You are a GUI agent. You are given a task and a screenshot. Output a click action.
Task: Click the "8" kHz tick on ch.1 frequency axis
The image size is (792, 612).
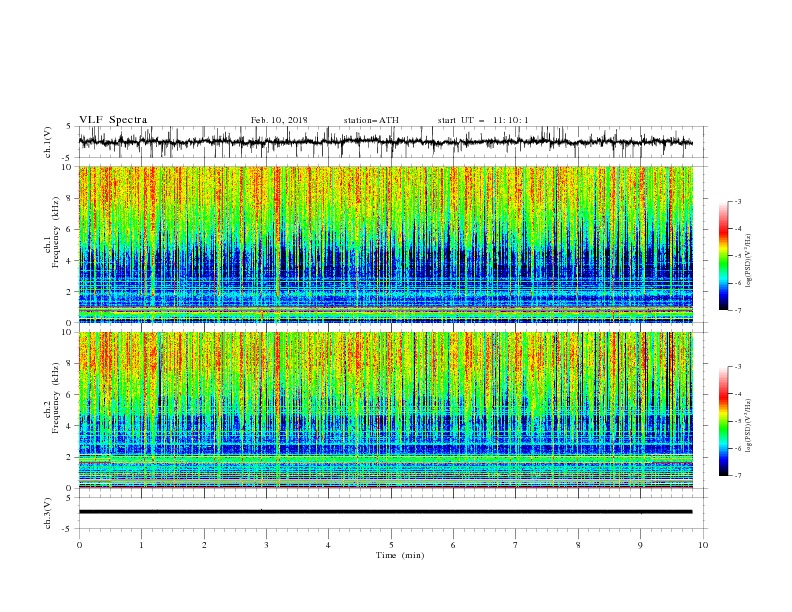click(x=70, y=198)
